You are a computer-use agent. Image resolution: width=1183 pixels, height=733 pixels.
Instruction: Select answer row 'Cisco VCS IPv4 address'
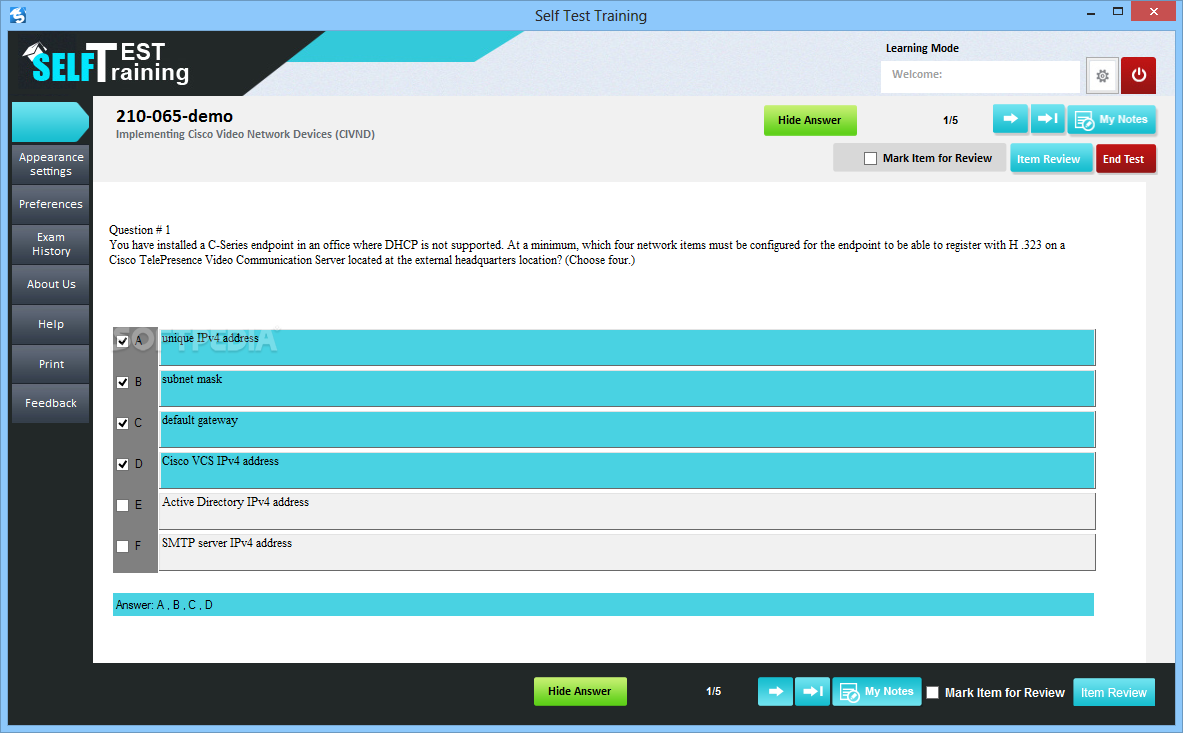[x=627, y=470]
